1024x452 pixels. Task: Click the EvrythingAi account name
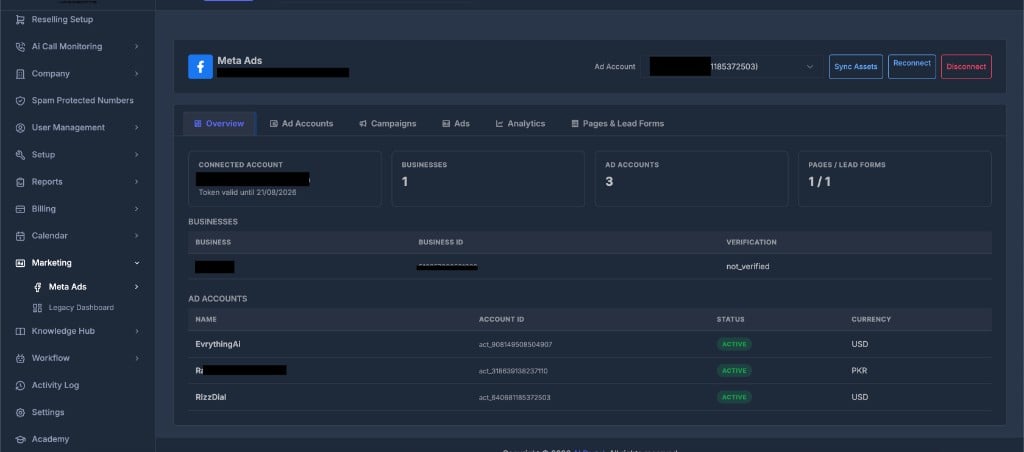tap(217, 344)
